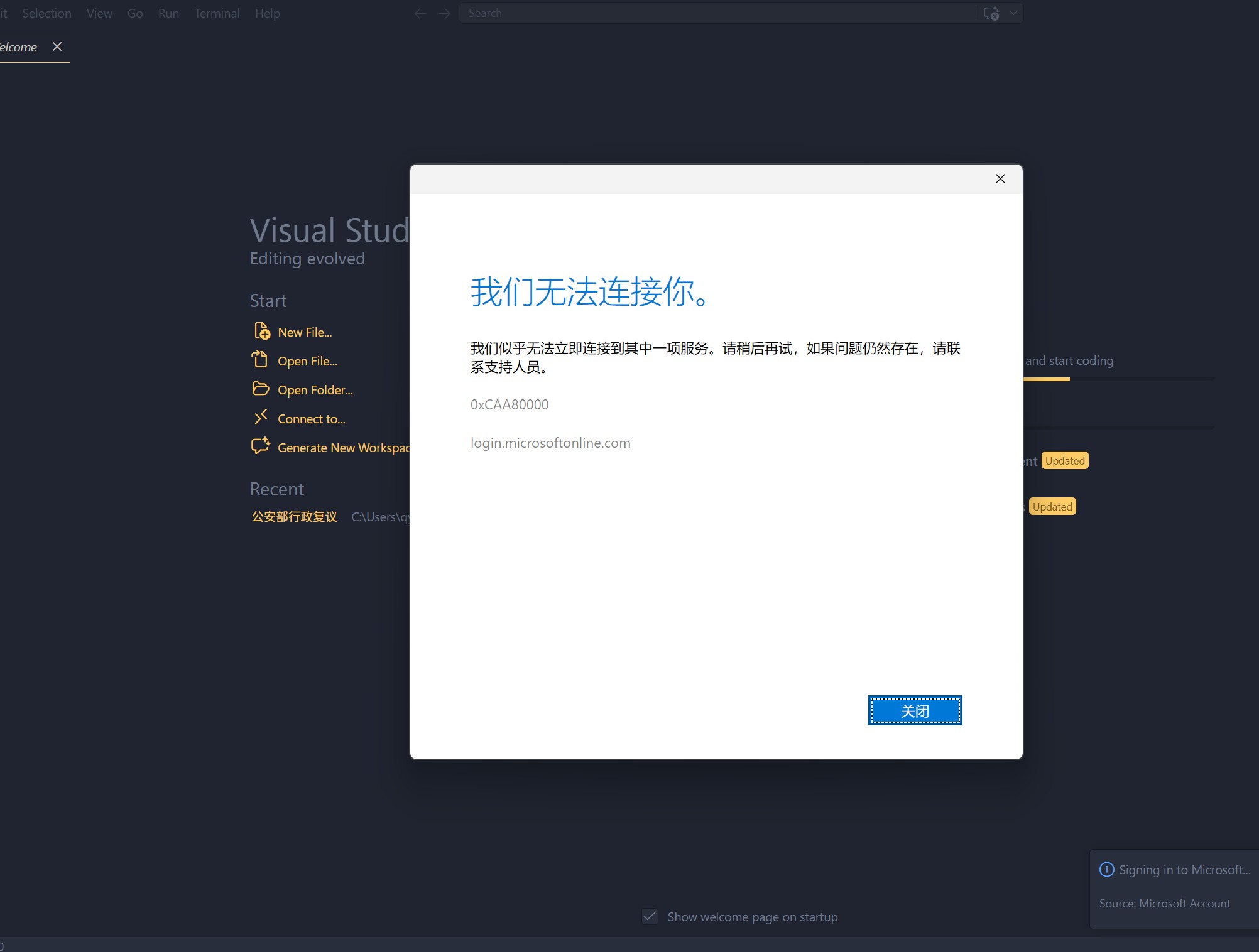
Task: Click the walkthrough progress bar
Action: [1118, 379]
